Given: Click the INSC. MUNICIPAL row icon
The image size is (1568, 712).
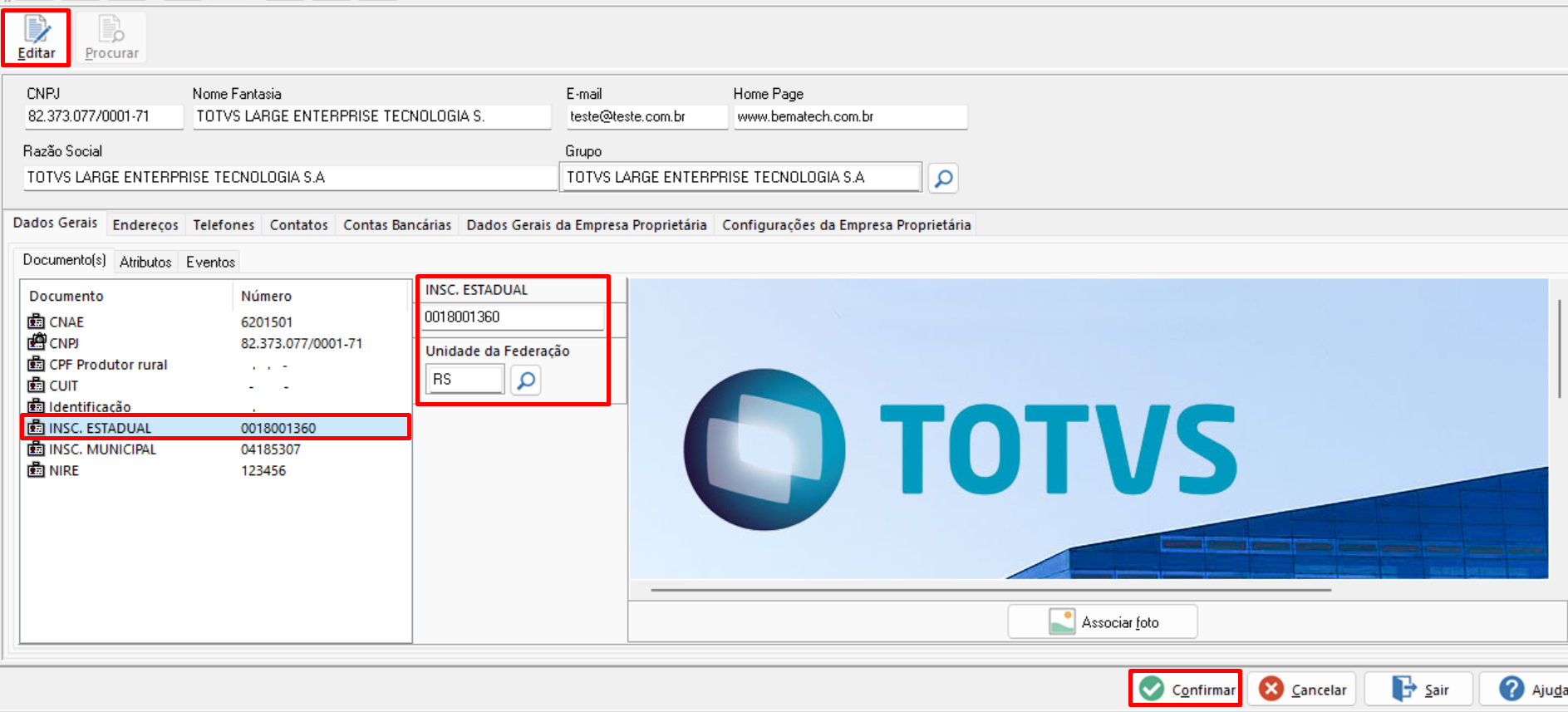Looking at the screenshot, I should click(36, 449).
